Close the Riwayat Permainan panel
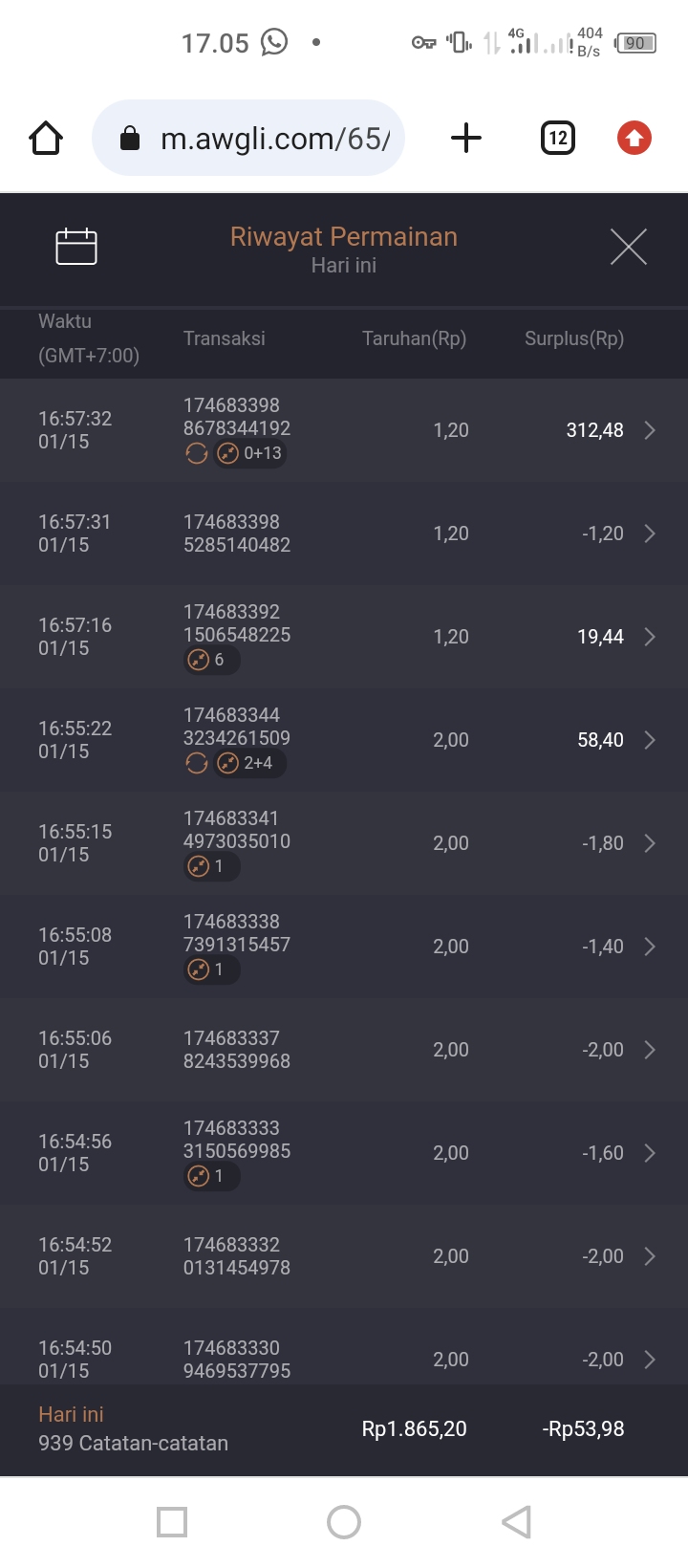Image resolution: width=688 pixels, height=1568 pixels. 629,247
